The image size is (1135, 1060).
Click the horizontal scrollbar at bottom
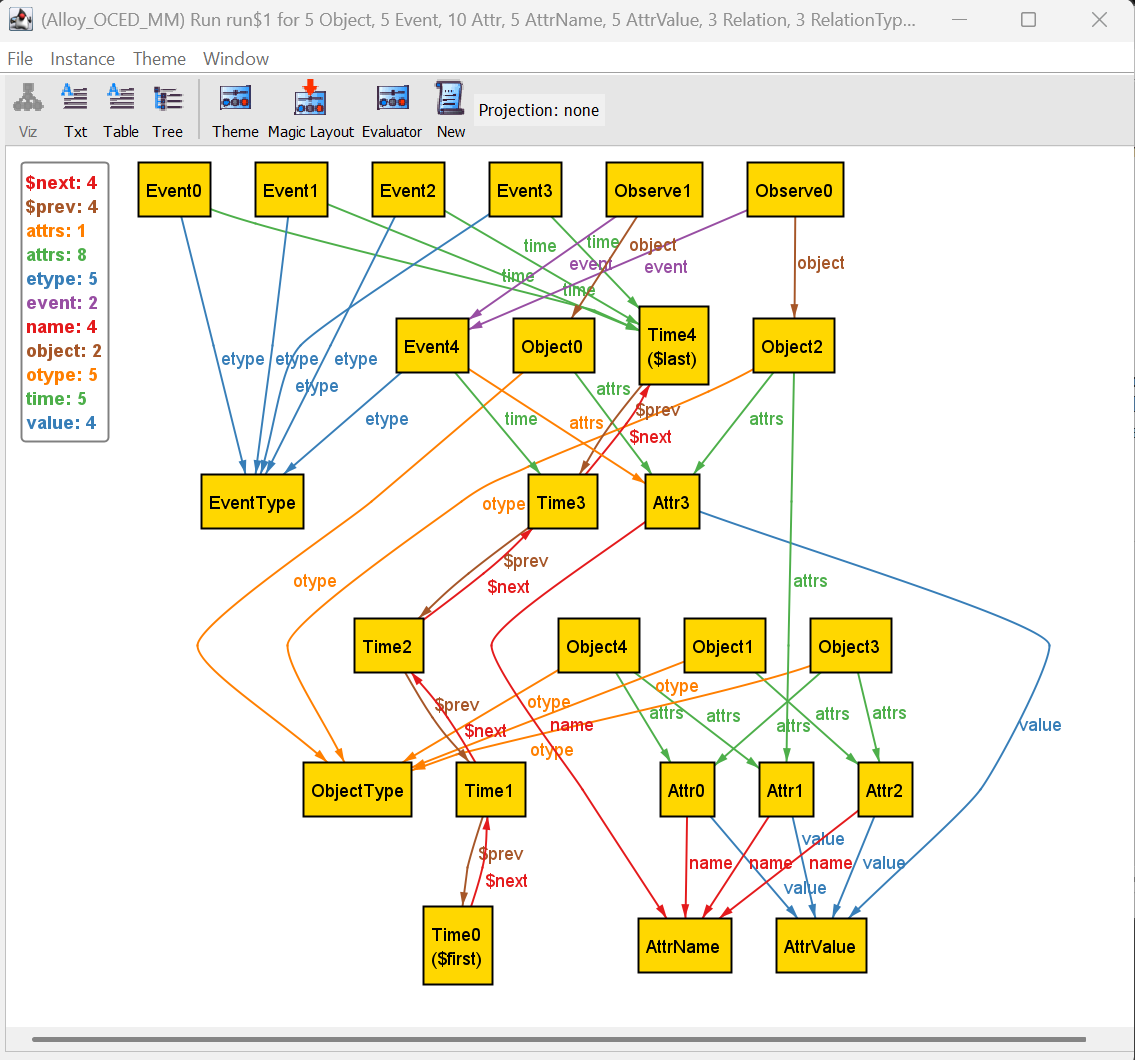point(558,1040)
